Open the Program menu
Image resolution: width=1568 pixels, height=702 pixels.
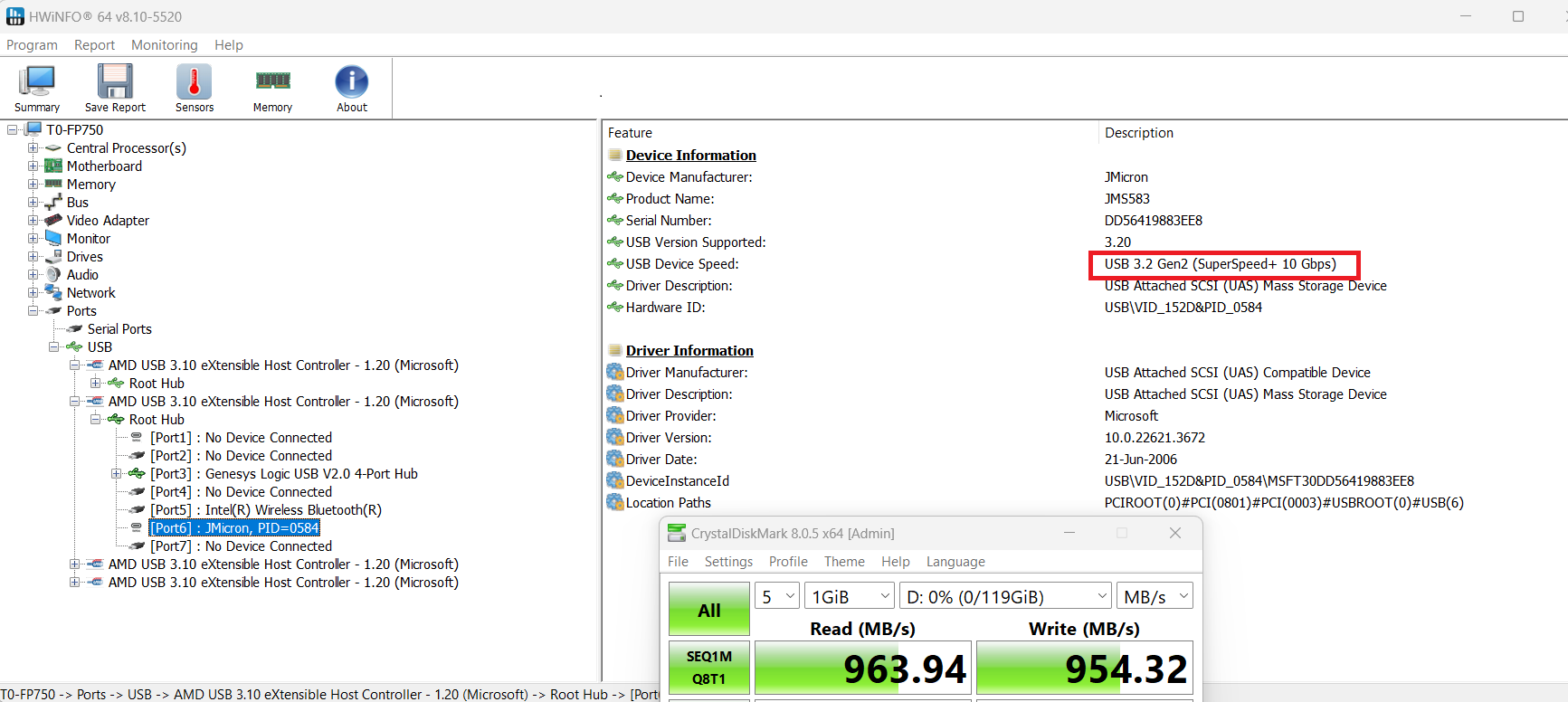point(32,45)
